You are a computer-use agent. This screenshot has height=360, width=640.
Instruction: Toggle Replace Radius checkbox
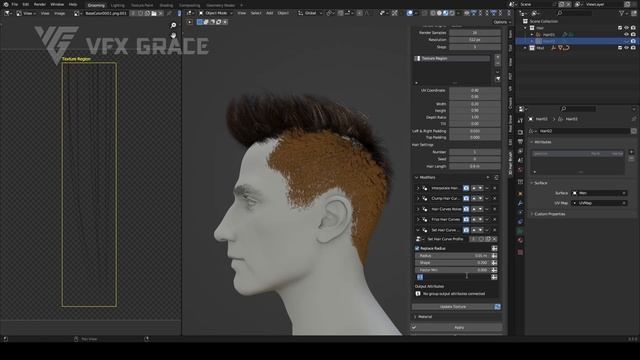[x=417, y=248]
